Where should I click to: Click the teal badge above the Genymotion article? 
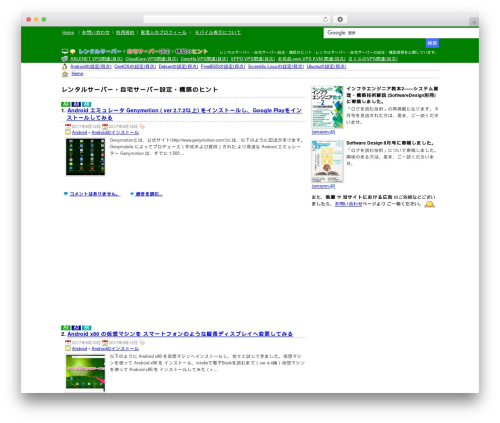point(87,104)
